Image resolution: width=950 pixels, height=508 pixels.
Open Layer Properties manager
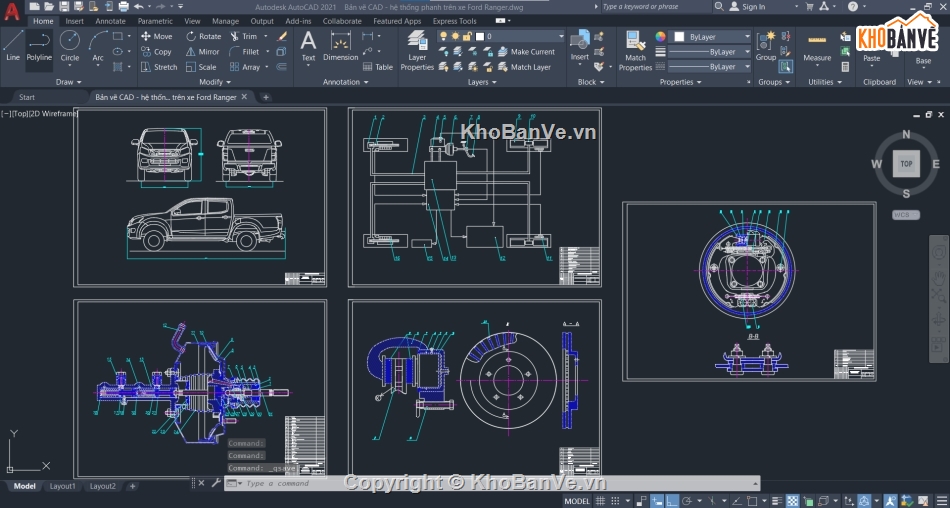[417, 50]
